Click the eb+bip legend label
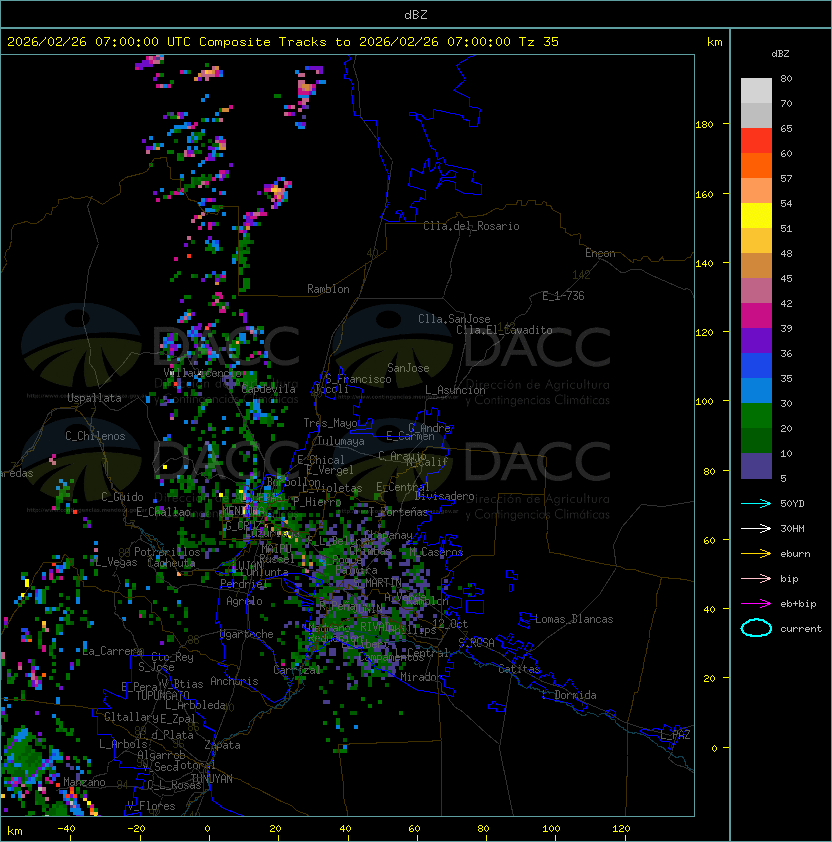 click(798, 604)
